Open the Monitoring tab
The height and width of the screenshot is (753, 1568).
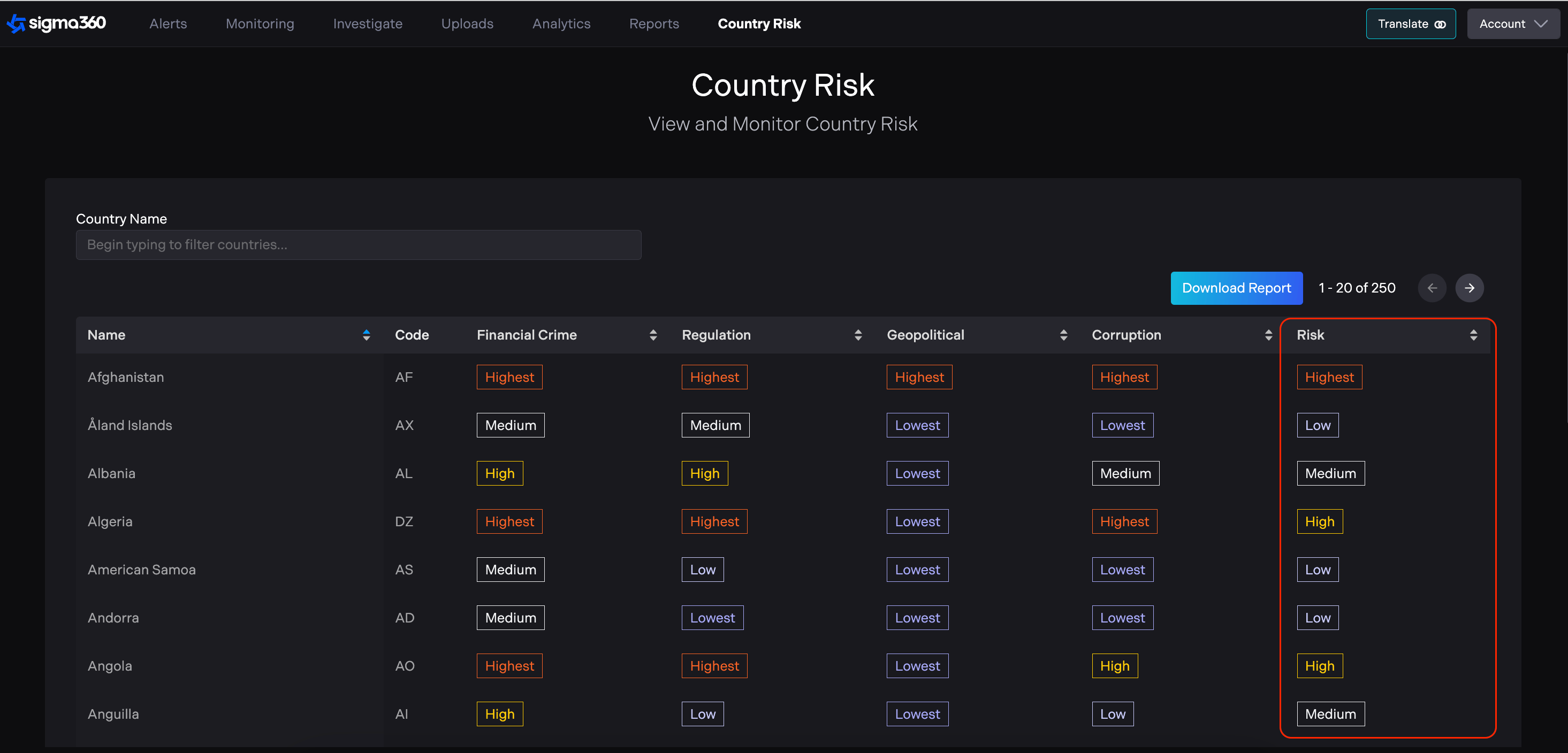(x=260, y=24)
